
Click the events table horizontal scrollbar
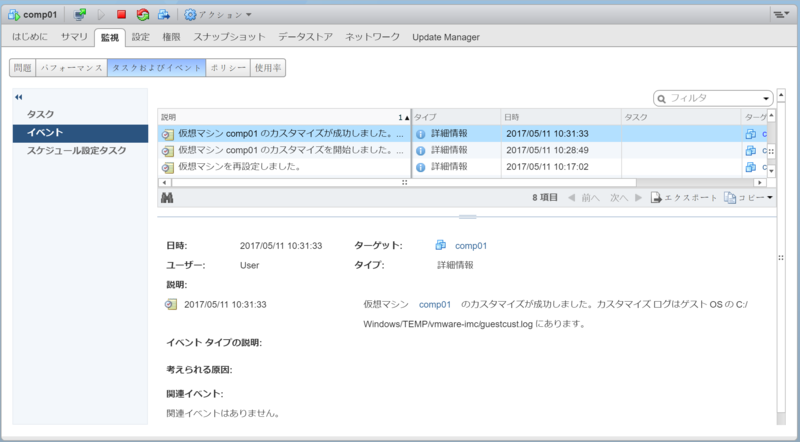click(x=404, y=182)
